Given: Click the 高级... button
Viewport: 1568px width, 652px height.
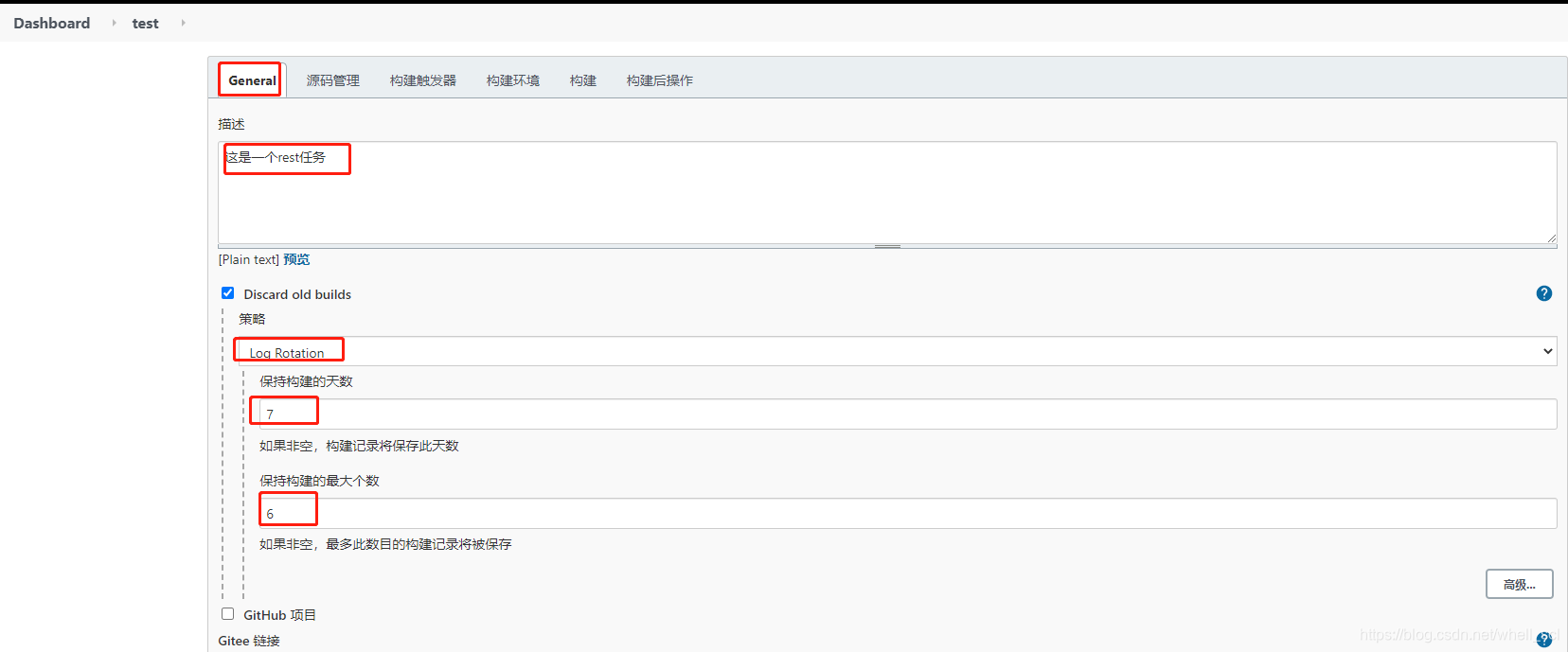Looking at the screenshot, I should [x=1519, y=584].
